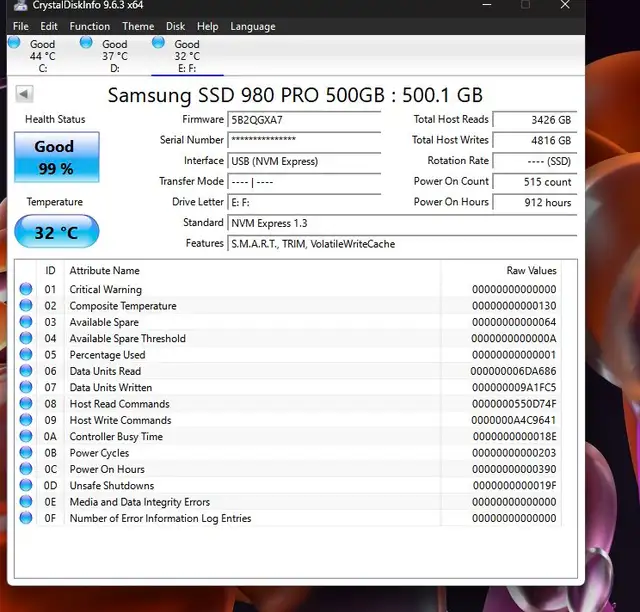Click Rotation Rate value ---- (SSD)
Image resolution: width=640 pixels, height=612 pixels.
tap(535, 161)
